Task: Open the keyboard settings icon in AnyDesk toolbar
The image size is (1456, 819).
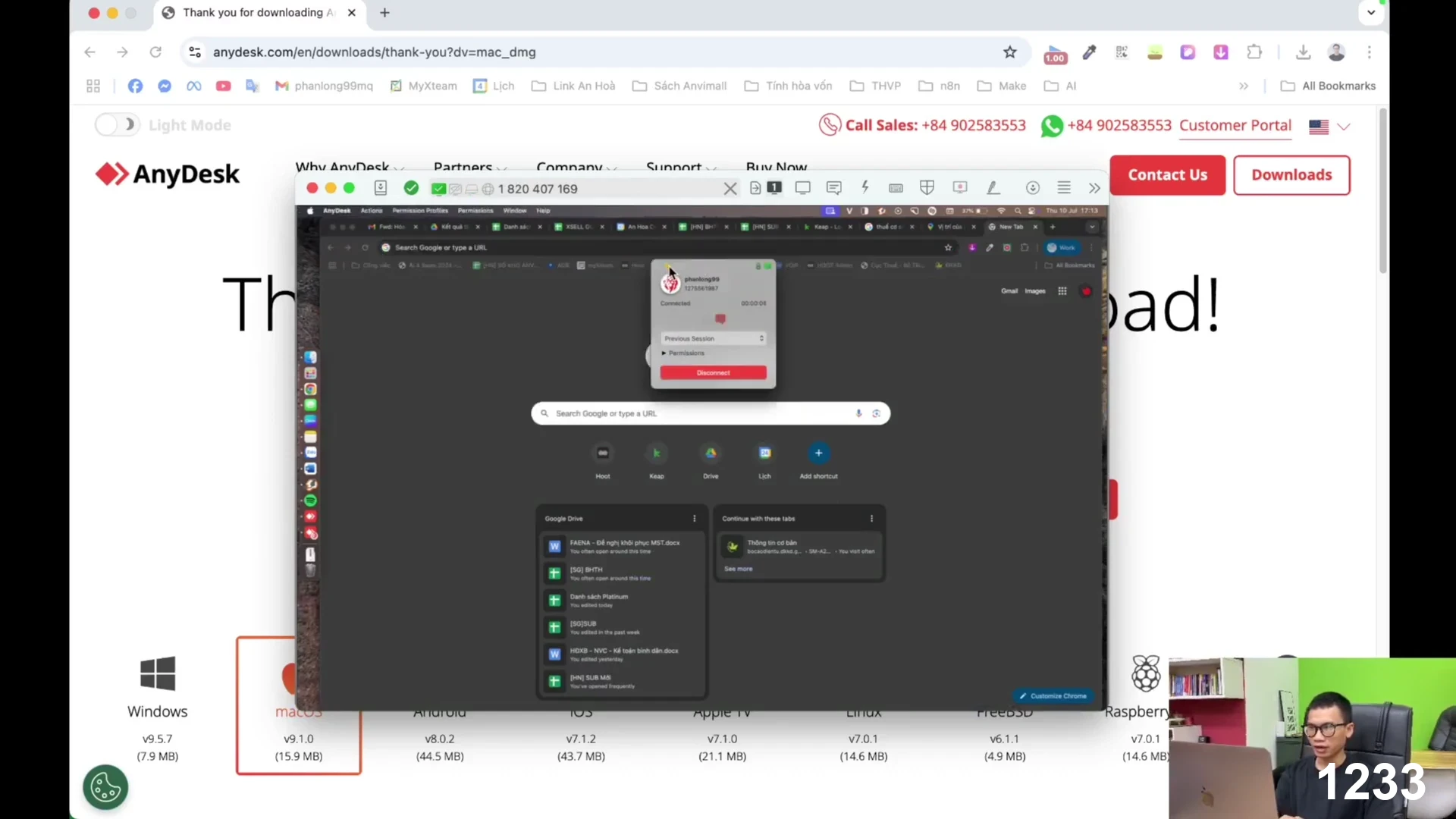Action: click(896, 188)
